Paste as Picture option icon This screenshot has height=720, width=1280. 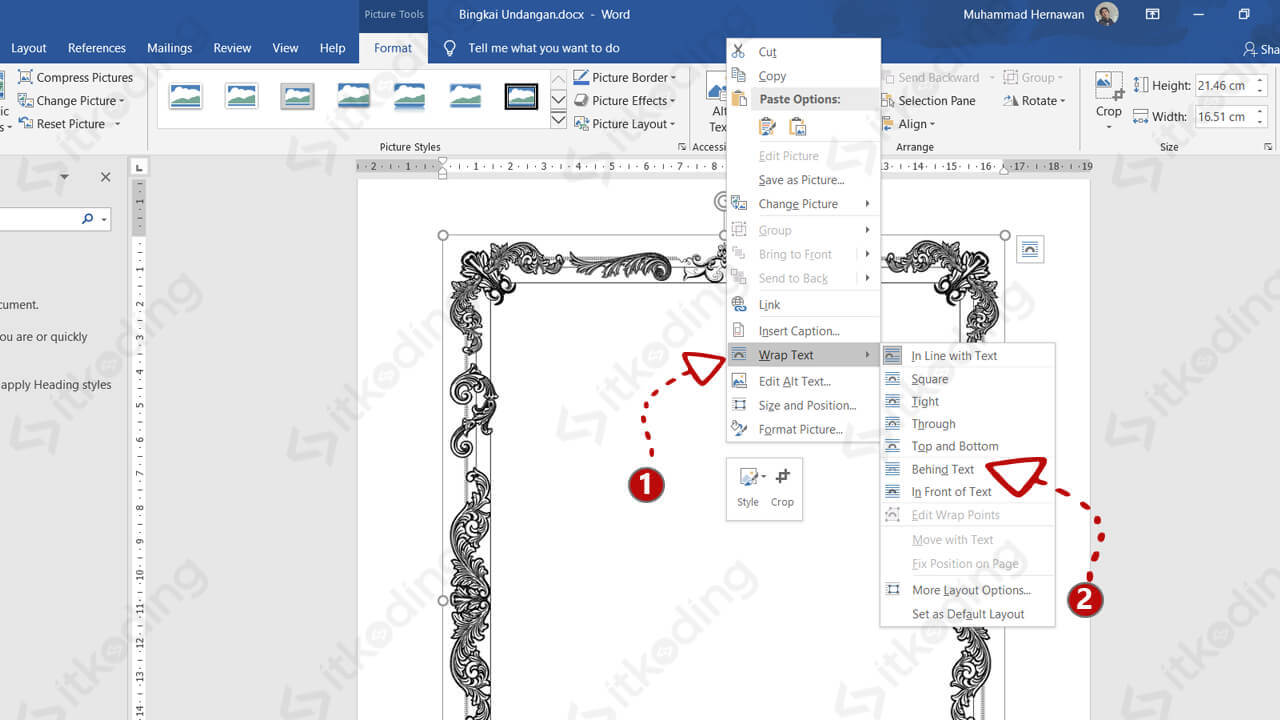pyautogui.click(x=798, y=127)
